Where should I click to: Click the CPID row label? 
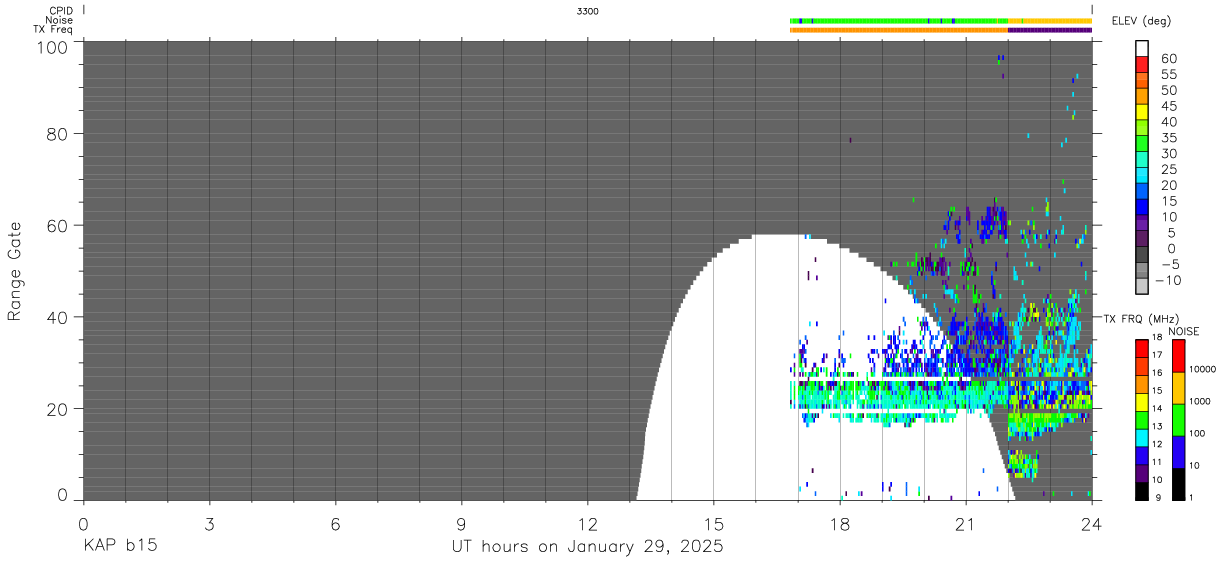60,10
